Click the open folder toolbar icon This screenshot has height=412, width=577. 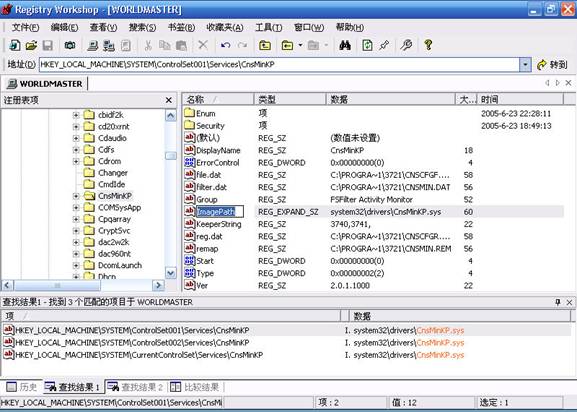(x=31, y=45)
